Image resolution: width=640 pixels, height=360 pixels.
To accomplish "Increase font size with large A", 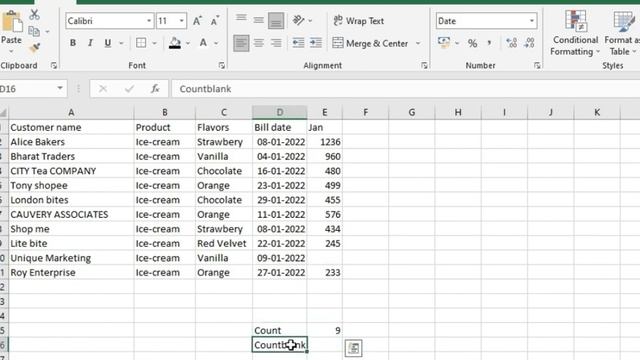I will (x=197, y=21).
